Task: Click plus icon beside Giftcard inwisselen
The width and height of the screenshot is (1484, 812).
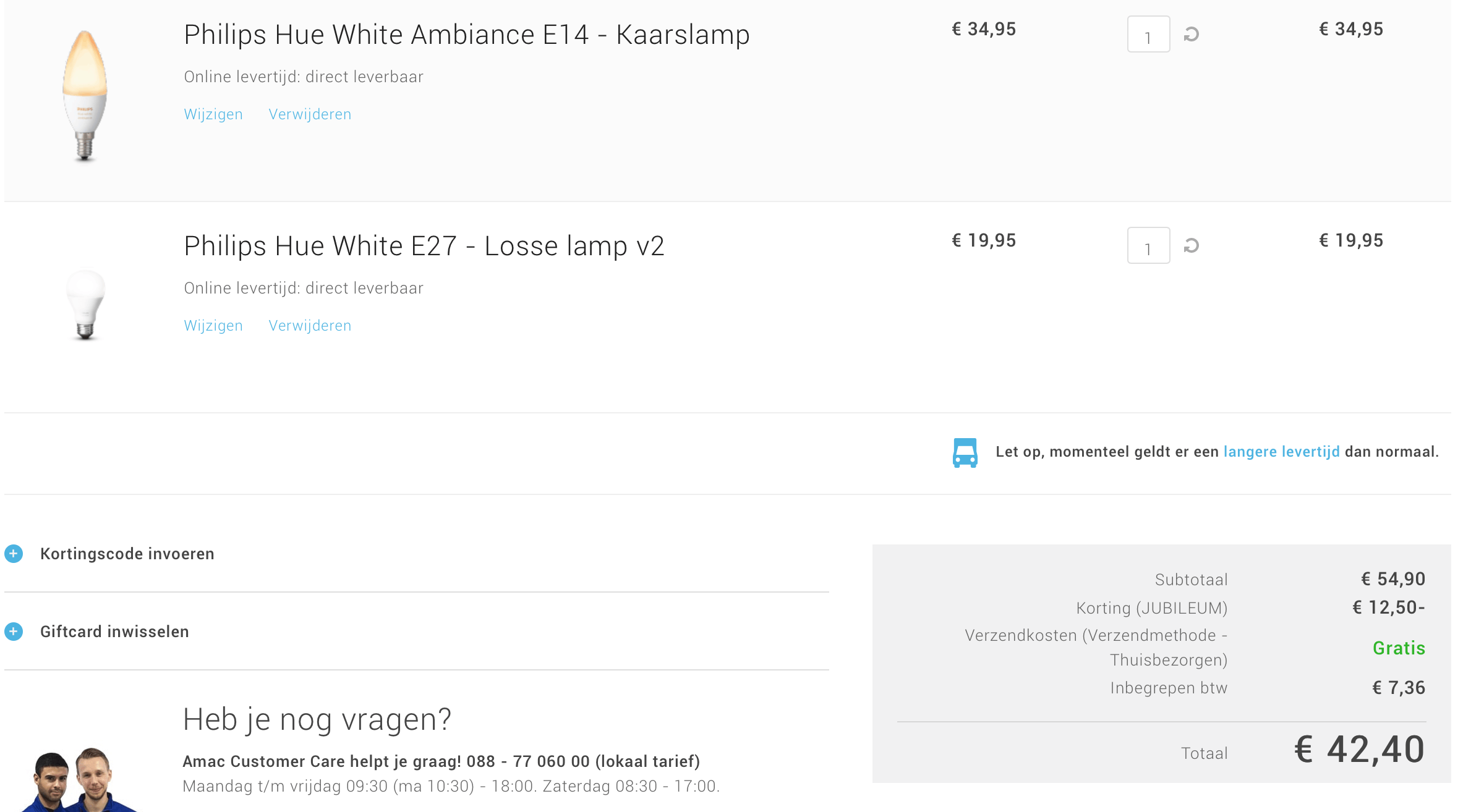Action: coord(14,632)
